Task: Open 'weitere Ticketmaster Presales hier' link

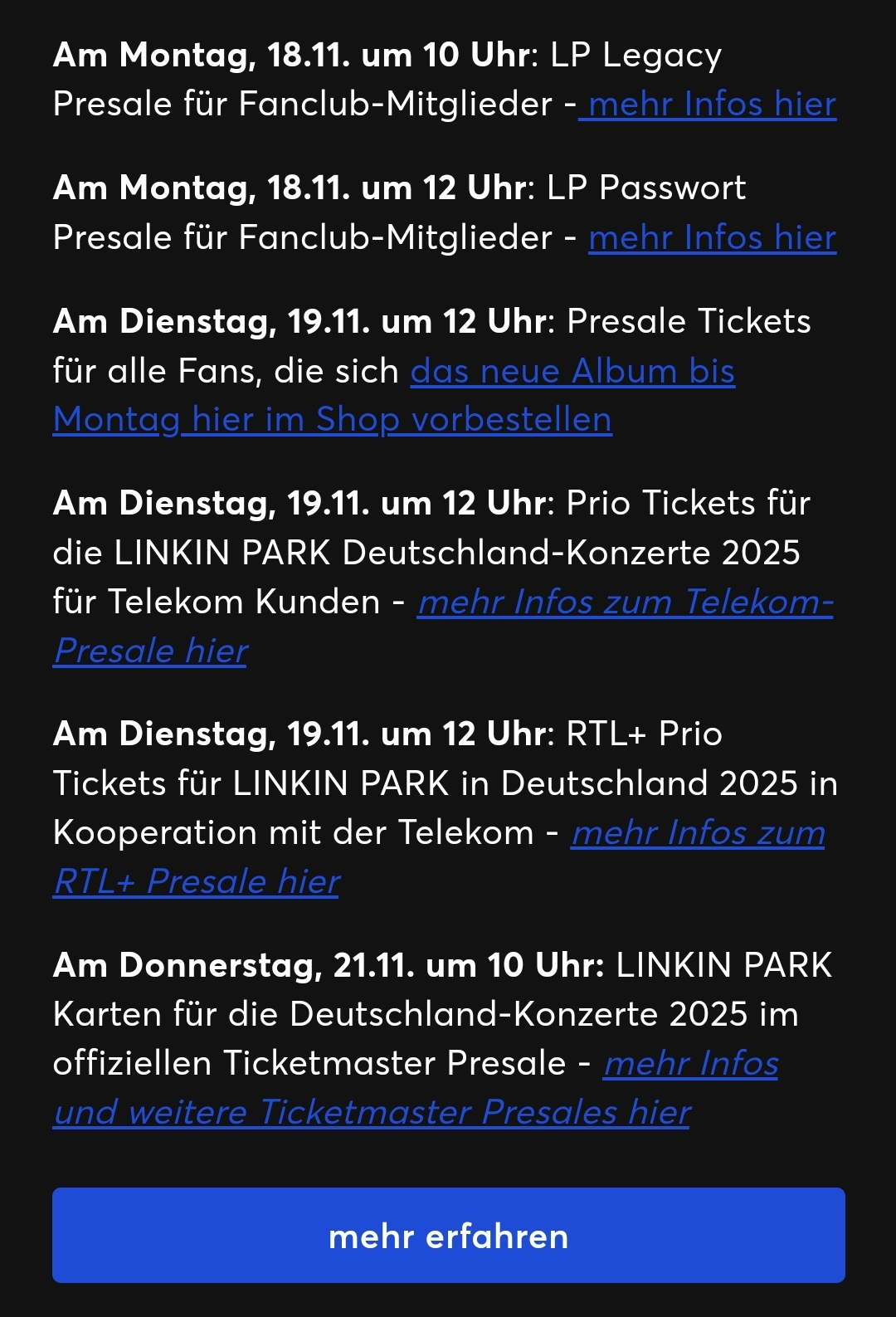Action: pyautogui.click(x=409, y=1113)
